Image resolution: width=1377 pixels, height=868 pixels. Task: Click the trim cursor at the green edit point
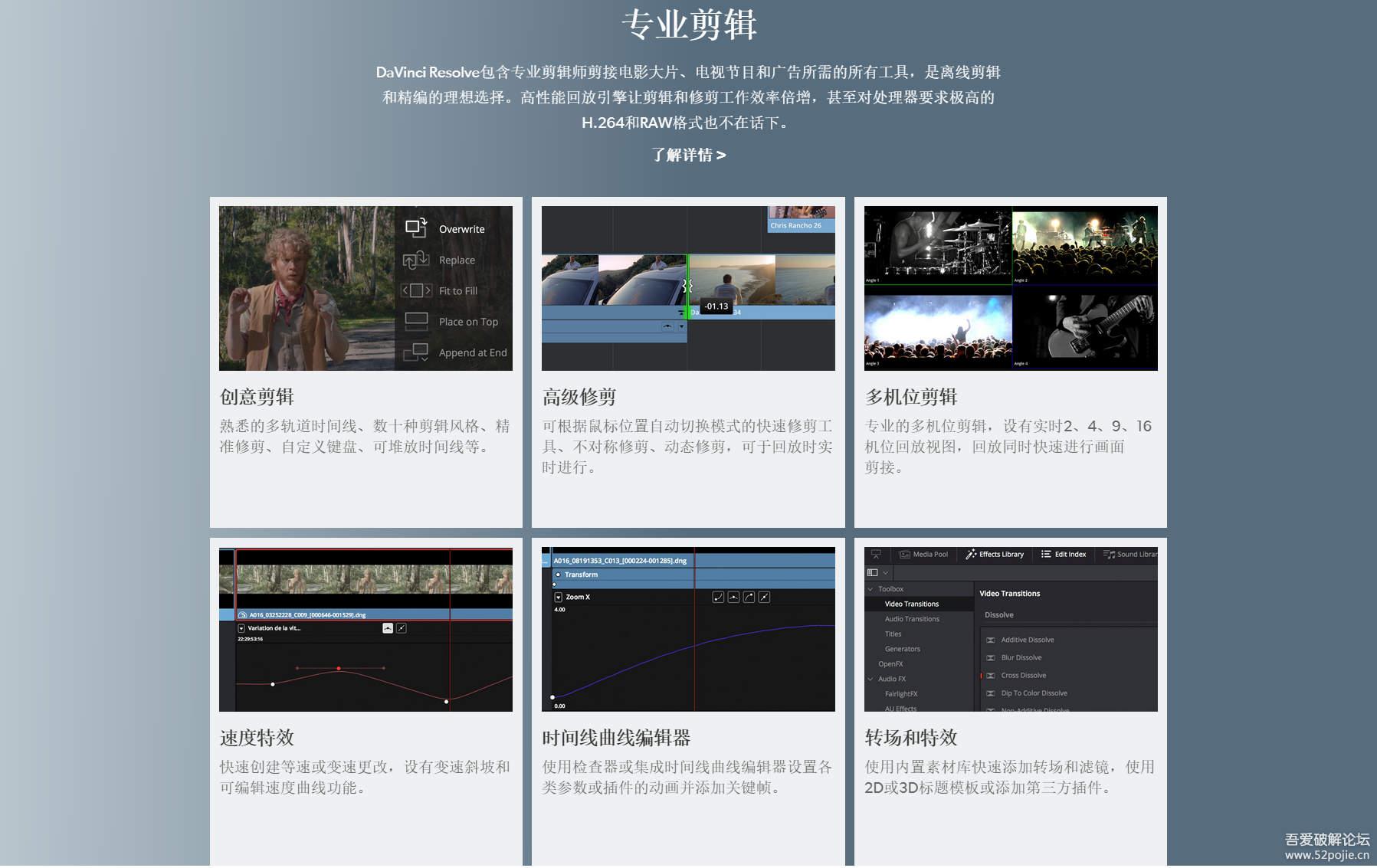[687, 286]
